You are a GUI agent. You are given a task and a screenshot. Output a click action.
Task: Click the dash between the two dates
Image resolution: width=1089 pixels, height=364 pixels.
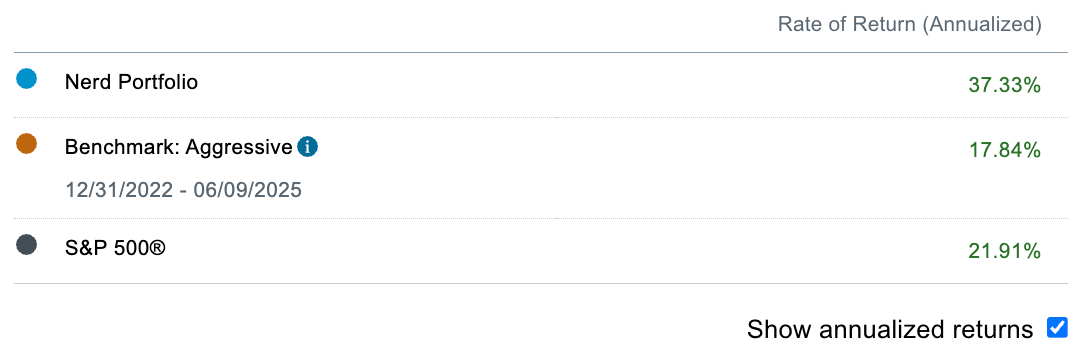pyautogui.click(x=183, y=192)
